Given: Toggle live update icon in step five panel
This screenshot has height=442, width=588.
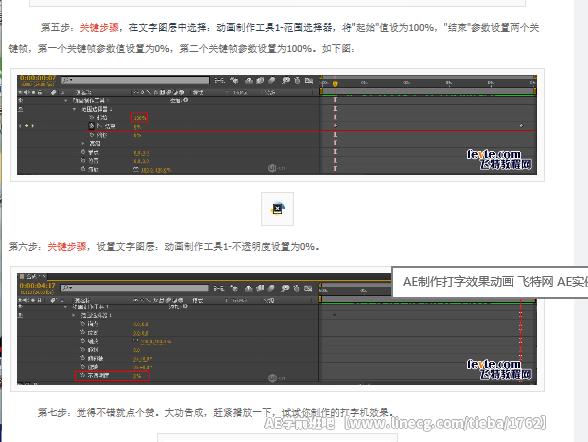Looking at the screenshot, I should [234, 80].
